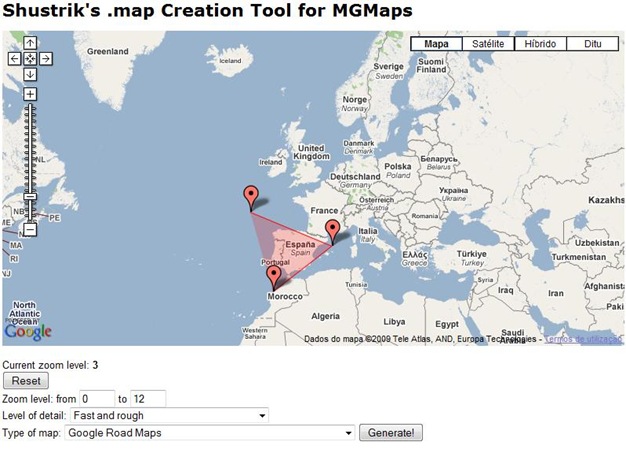Switch to the Ditu map view
This screenshot has width=626, height=453.
pos(592,44)
